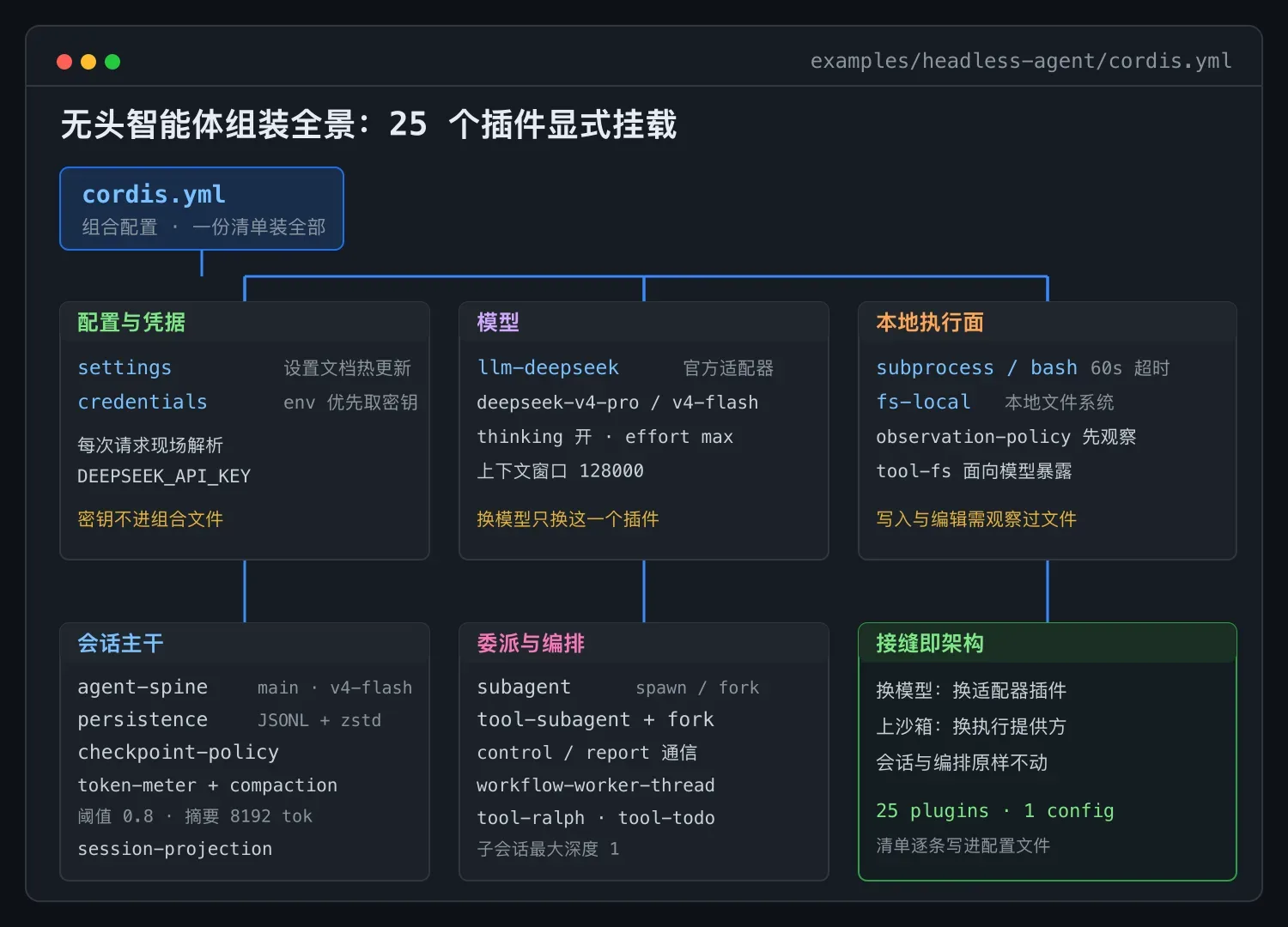Click the yellow minimize window dot
This screenshot has width=1288, height=927.
(x=88, y=62)
